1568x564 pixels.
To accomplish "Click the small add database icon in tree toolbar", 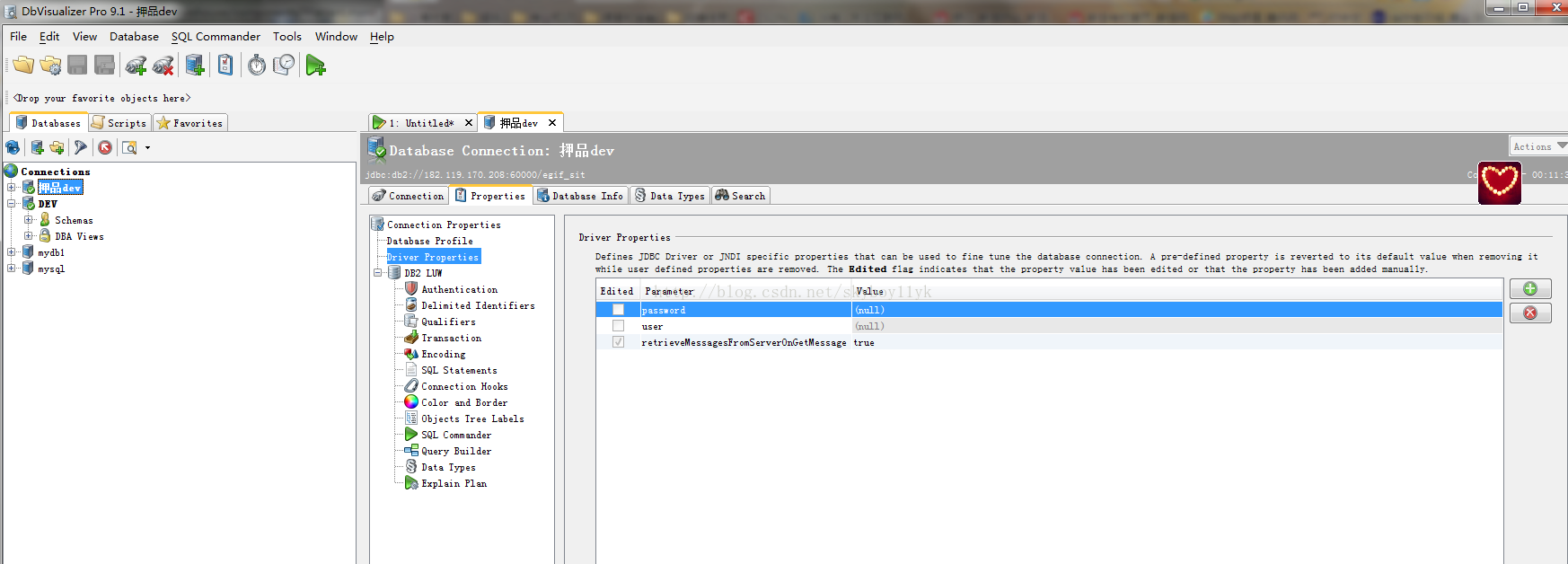I will [37, 147].
